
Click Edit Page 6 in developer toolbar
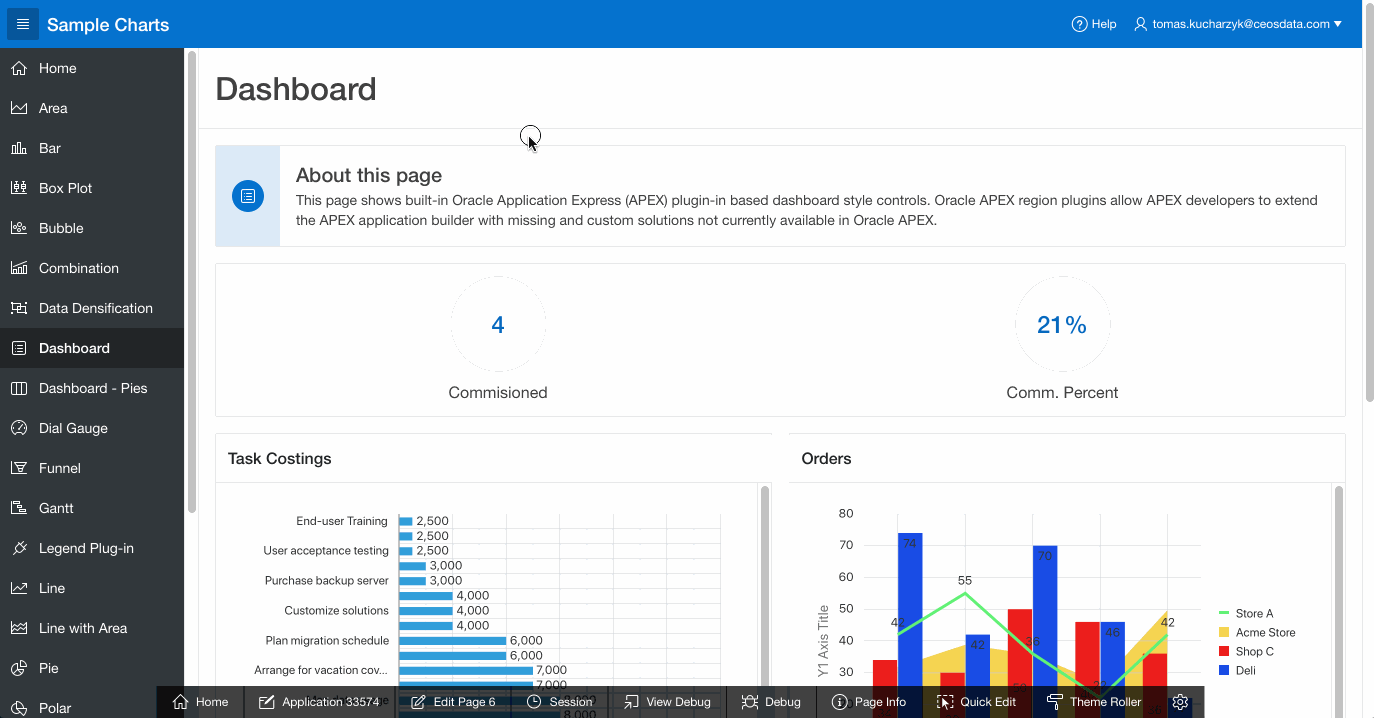point(453,702)
